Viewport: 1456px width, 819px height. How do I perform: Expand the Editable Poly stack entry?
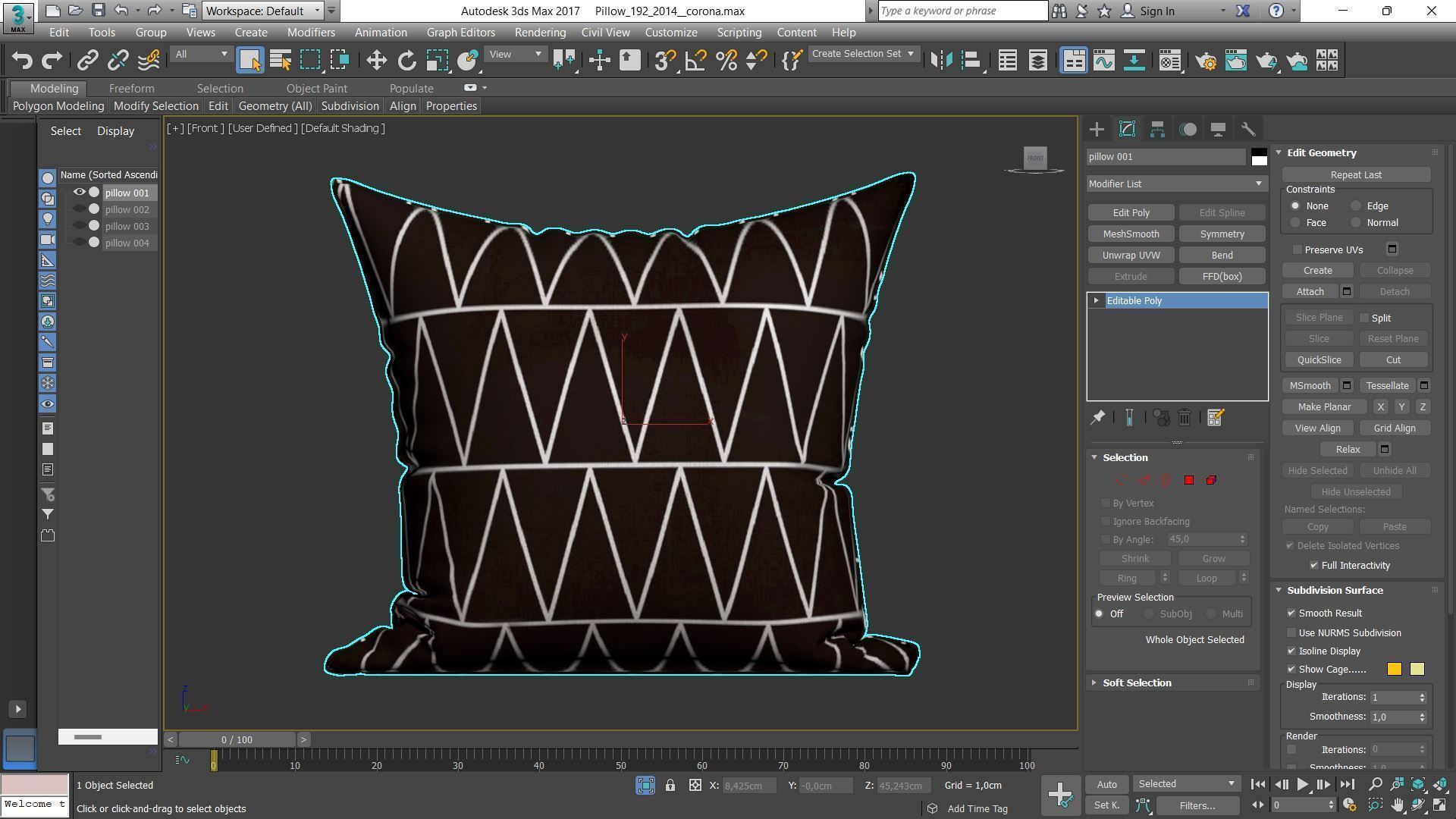(x=1096, y=301)
